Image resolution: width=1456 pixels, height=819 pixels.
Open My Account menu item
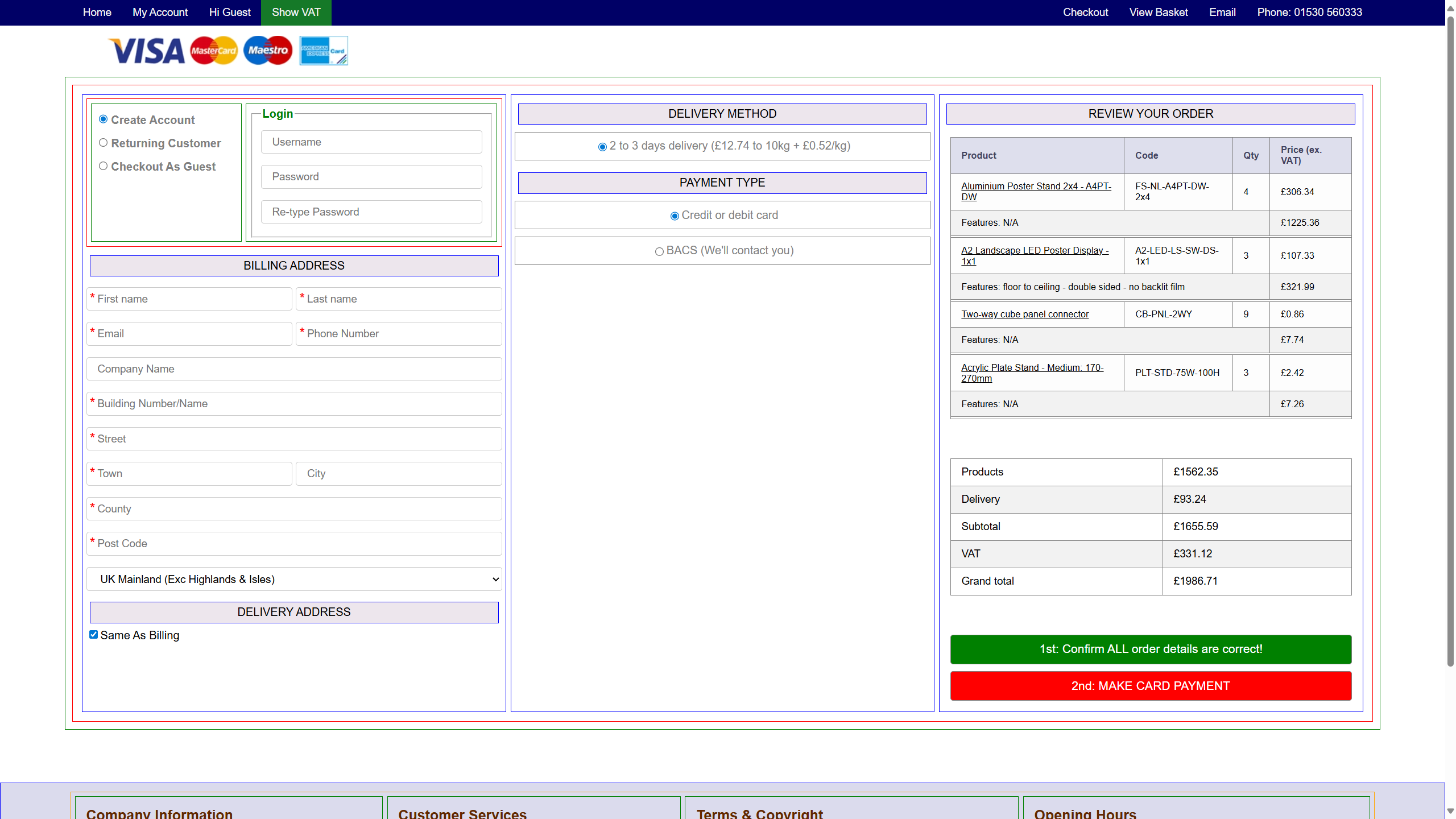[x=160, y=13]
